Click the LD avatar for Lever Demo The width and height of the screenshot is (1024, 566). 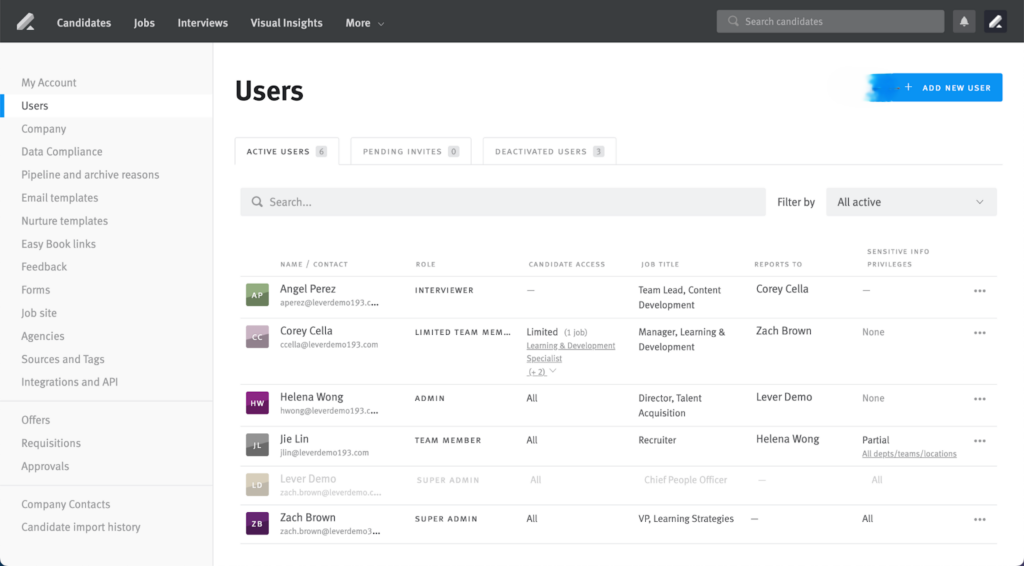pos(257,484)
